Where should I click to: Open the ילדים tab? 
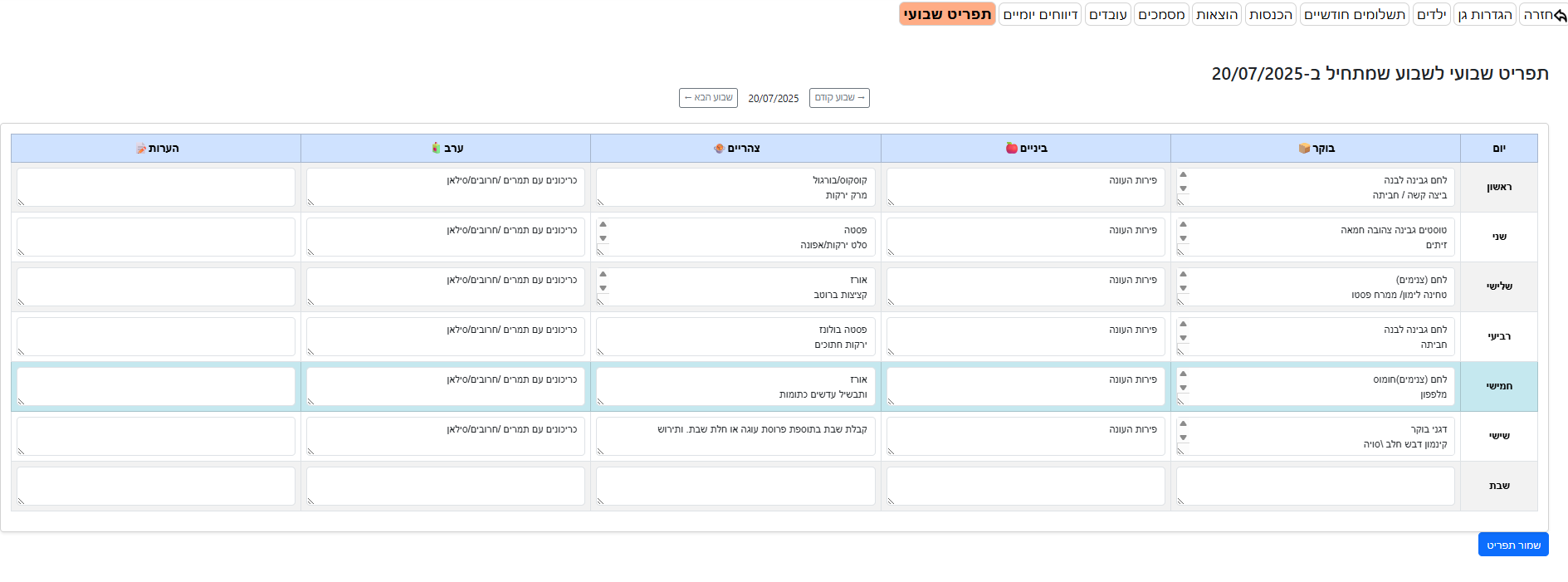pos(1431,14)
